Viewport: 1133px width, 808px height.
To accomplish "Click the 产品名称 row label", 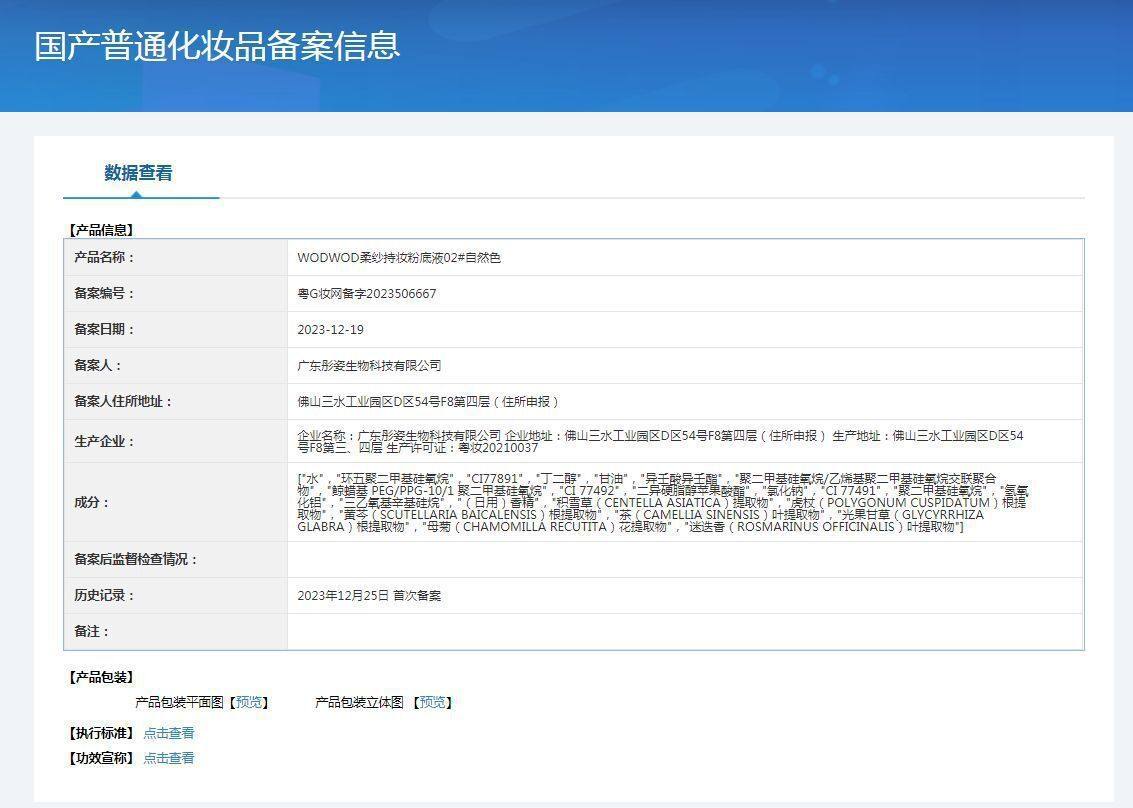I will 104,257.
